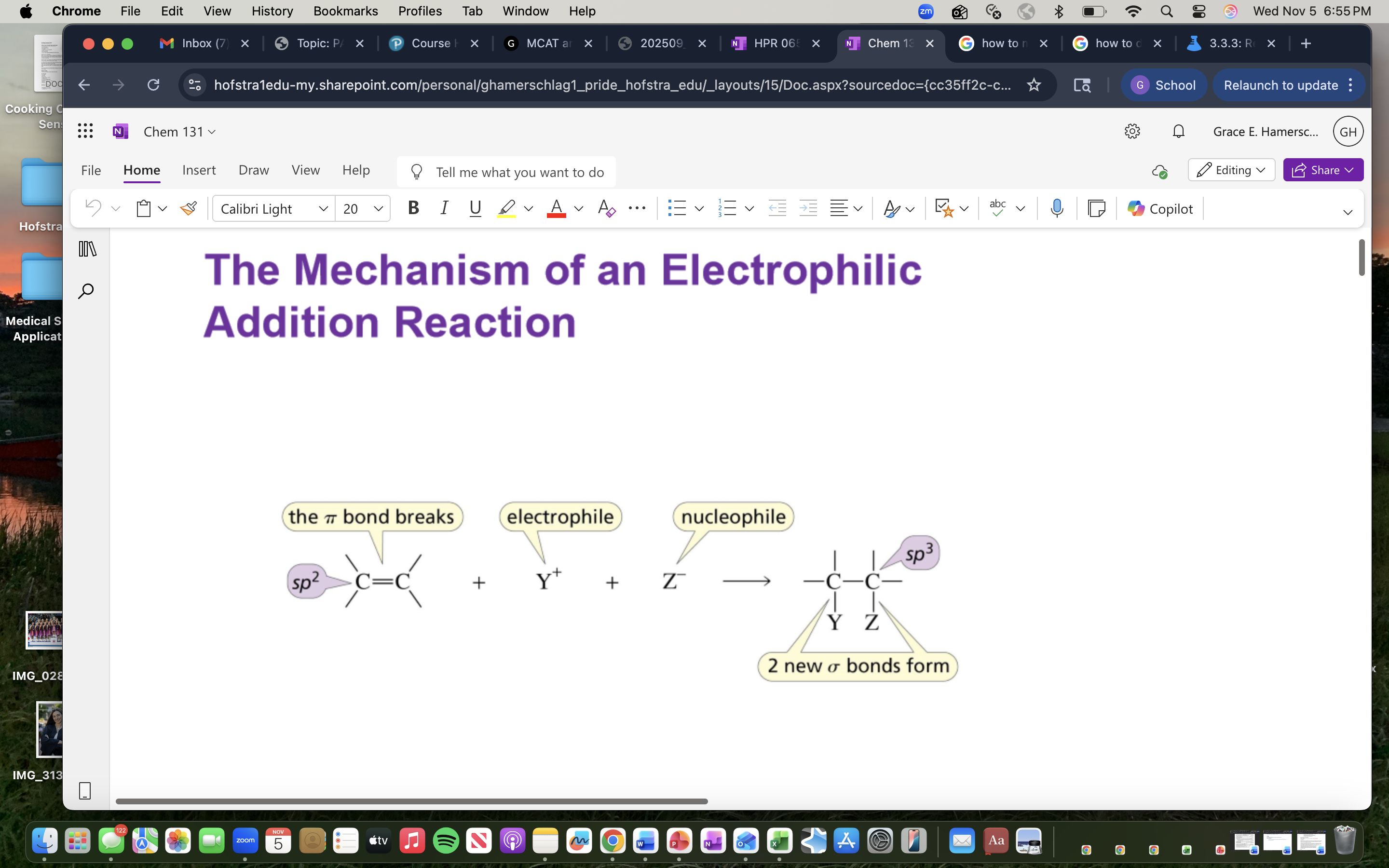Toggle bold formatting
This screenshot has height=868, width=1389.
click(x=413, y=208)
